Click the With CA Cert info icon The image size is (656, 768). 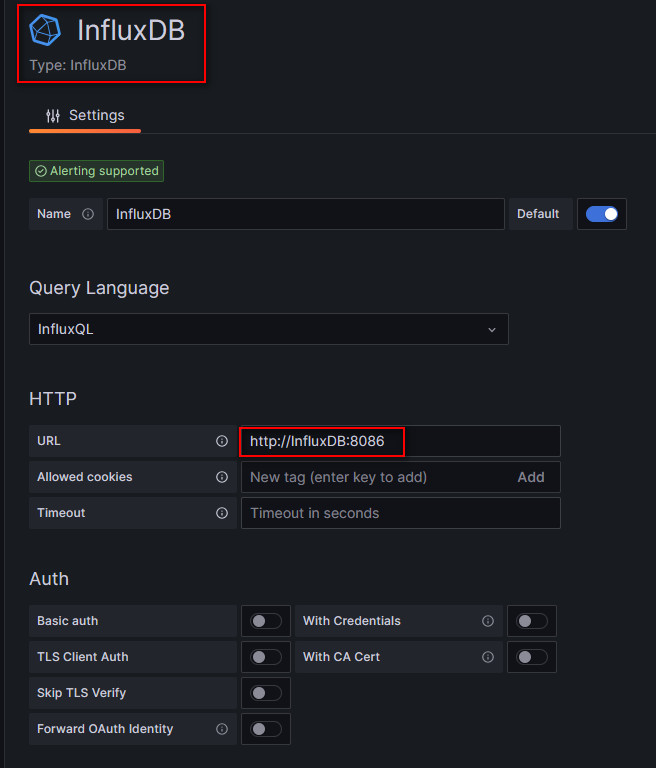click(488, 657)
